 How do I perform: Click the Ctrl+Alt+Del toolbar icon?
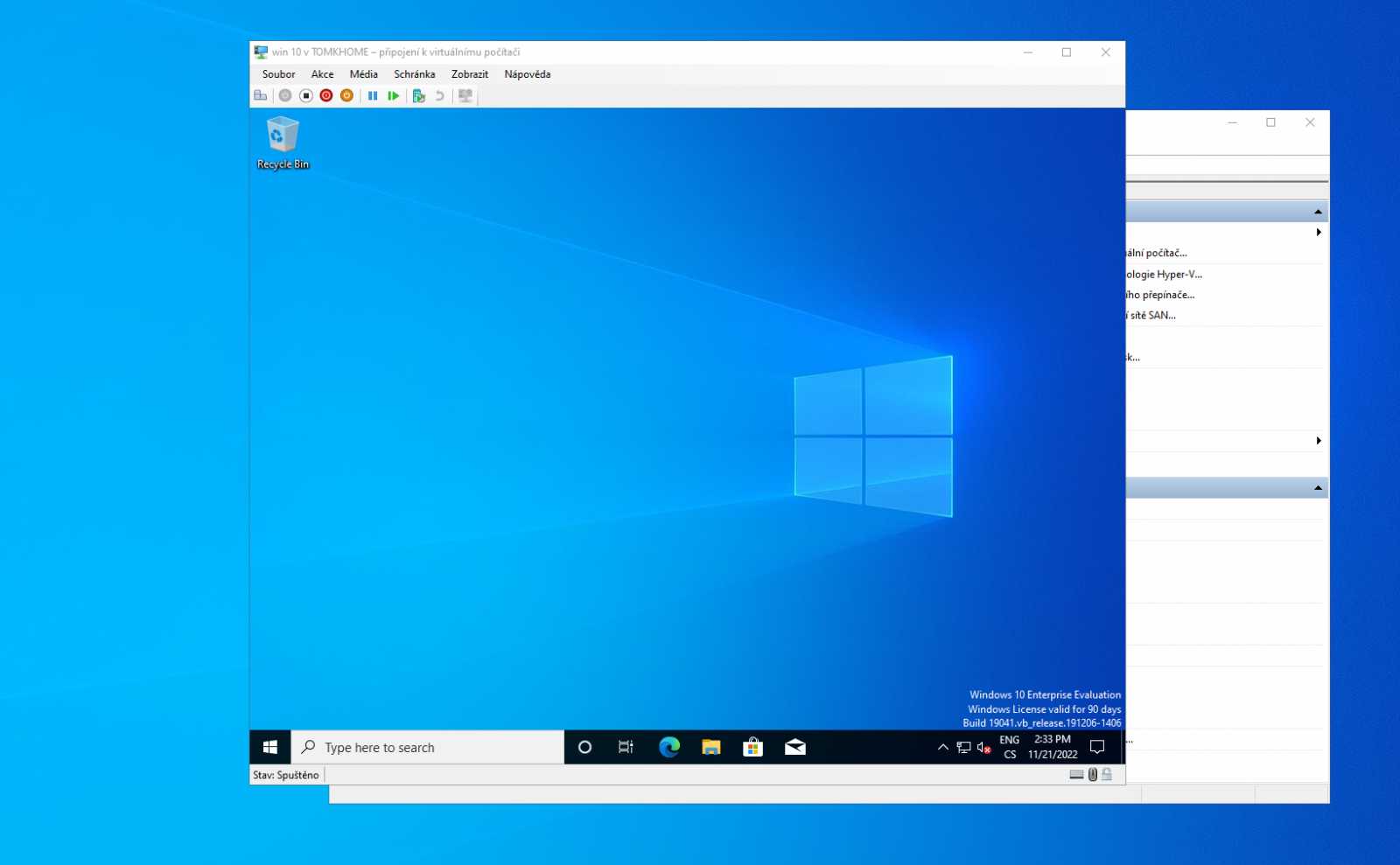point(261,95)
